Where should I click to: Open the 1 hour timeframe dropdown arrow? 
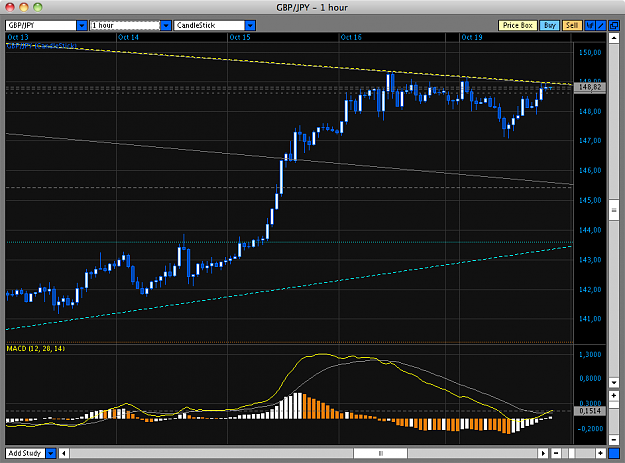click(166, 26)
